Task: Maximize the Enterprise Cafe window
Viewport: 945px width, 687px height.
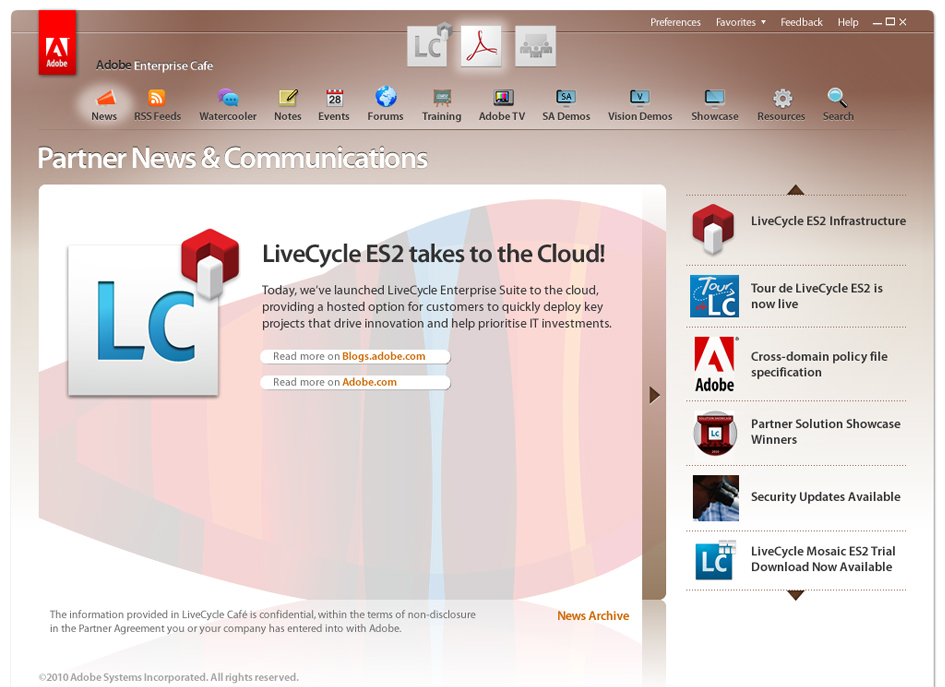Action: 890,22
